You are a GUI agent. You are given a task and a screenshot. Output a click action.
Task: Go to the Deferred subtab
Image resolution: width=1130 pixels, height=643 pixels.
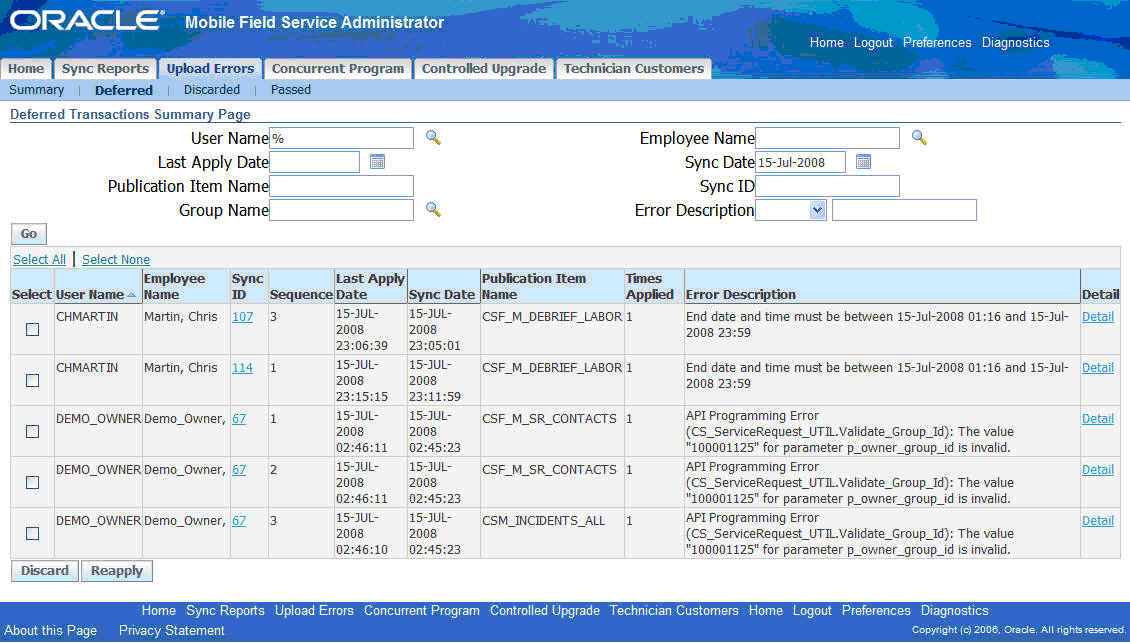tap(124, 90)
